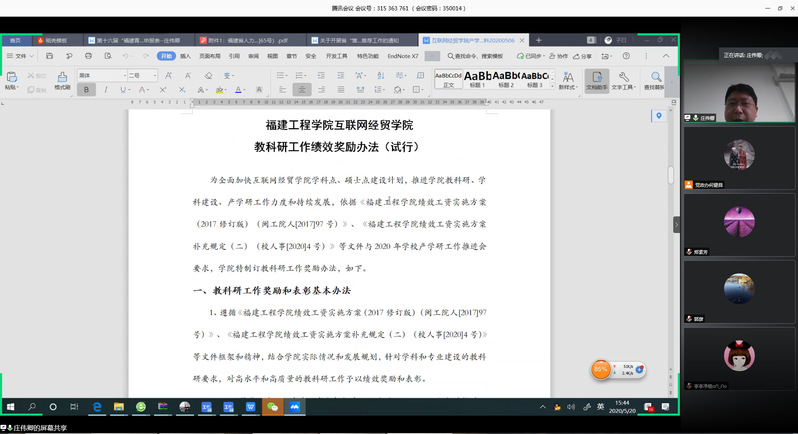This screenshot has height=434, width=798.
Task: Toggle the Document Assistant button
Action: pyautogui.click(x=597, y=80)
